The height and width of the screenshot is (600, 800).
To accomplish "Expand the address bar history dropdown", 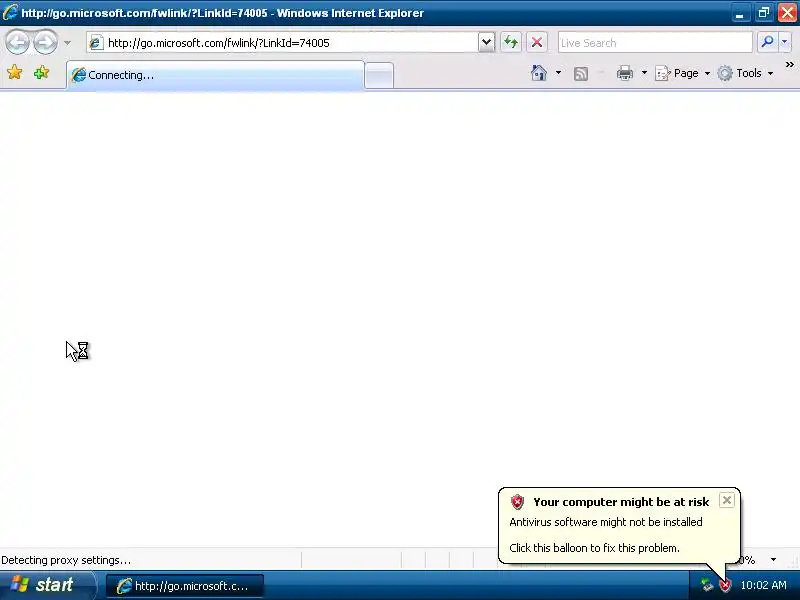I will (487, 42).
